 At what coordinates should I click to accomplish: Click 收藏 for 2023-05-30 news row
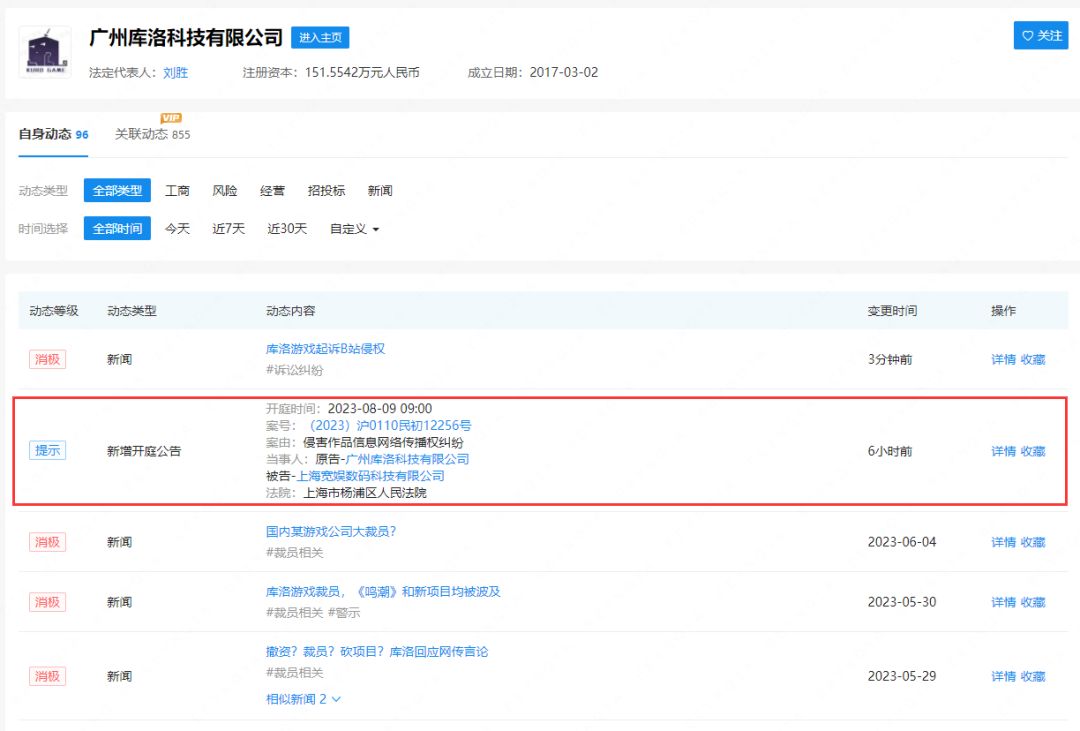coord(1032,601)
